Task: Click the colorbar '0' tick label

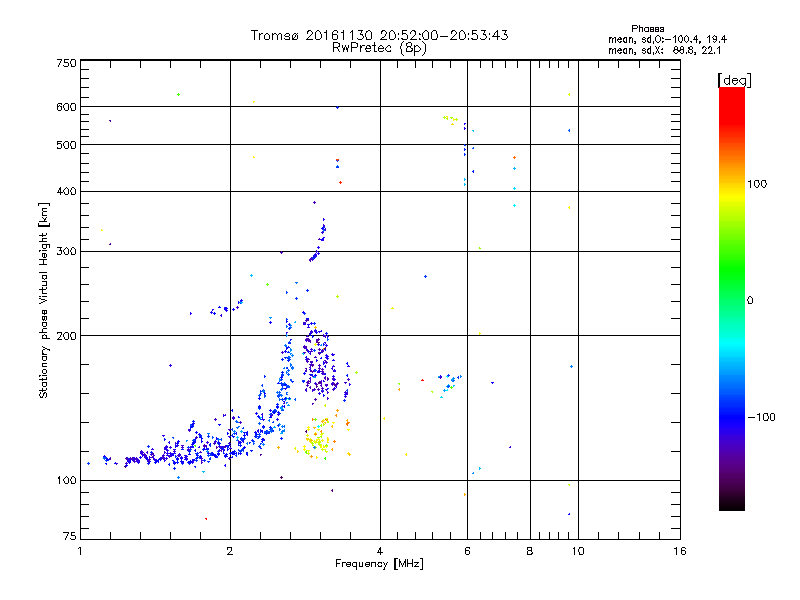Action: pyautogui.click(x=750, y=301)
